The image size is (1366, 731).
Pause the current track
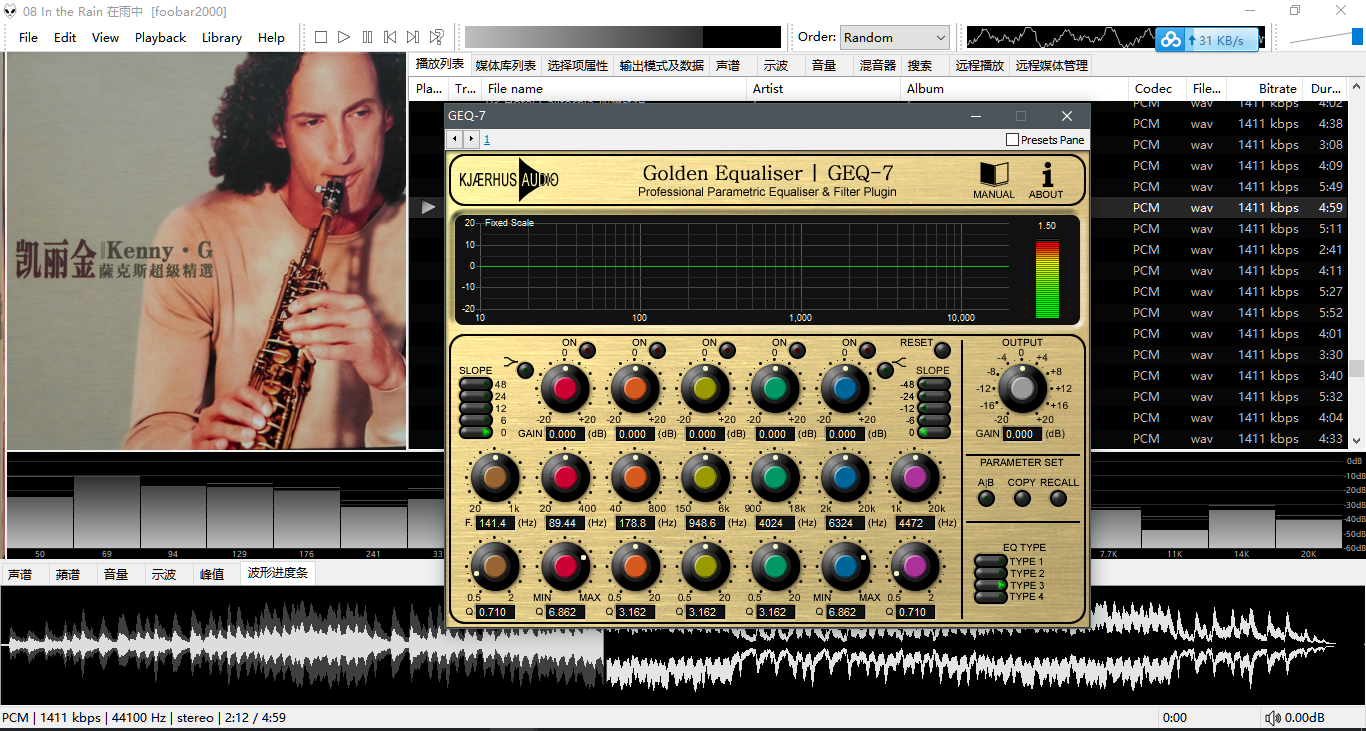coord(367,37)
